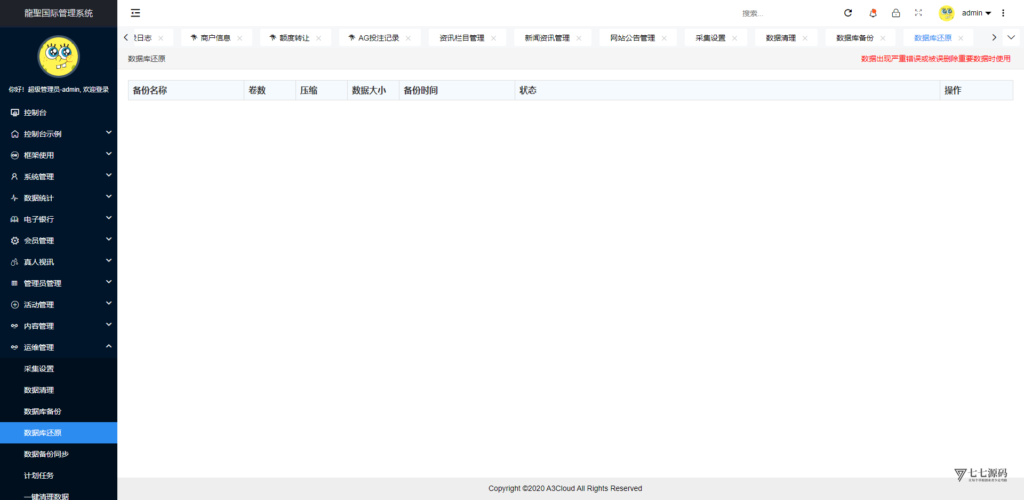Click the Copyright A3Cloud footer text
This screenshot has width=1024, height=500.
565,488
